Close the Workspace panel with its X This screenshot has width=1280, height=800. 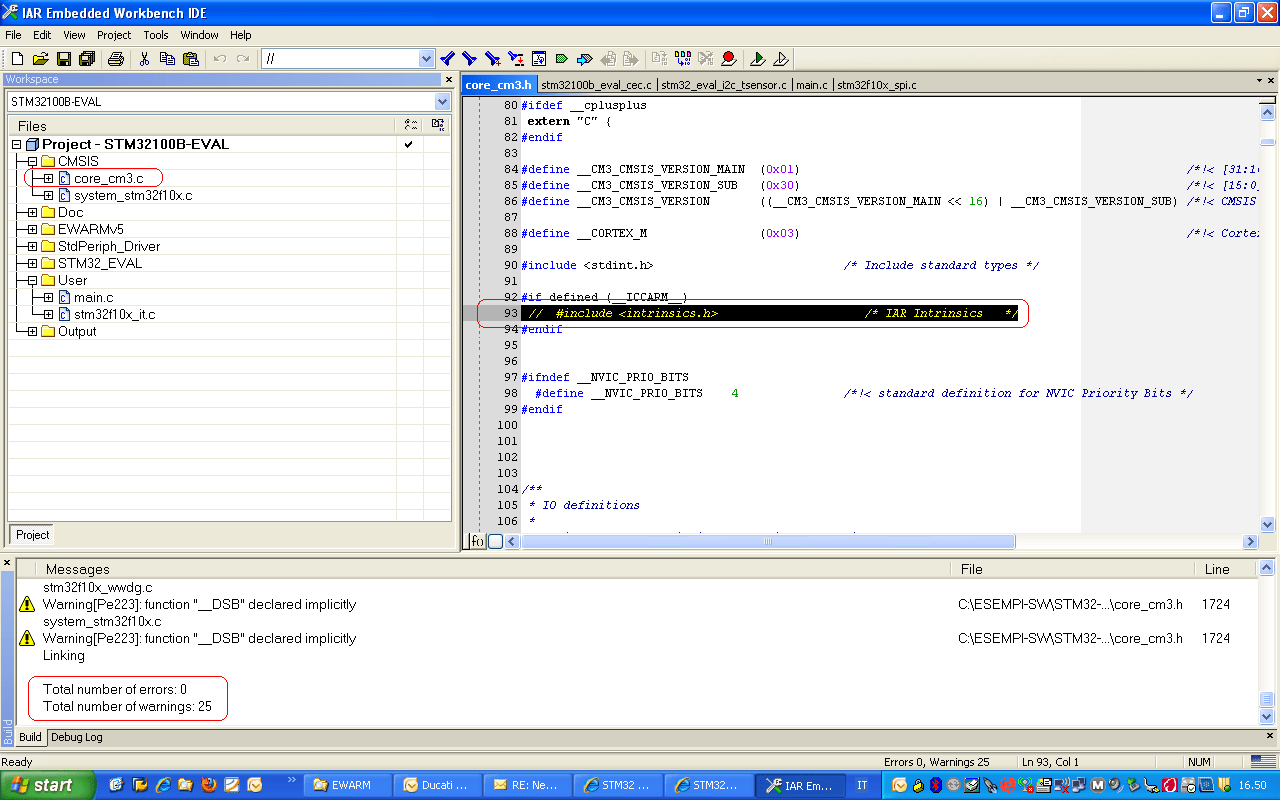(x=449, y=80)
